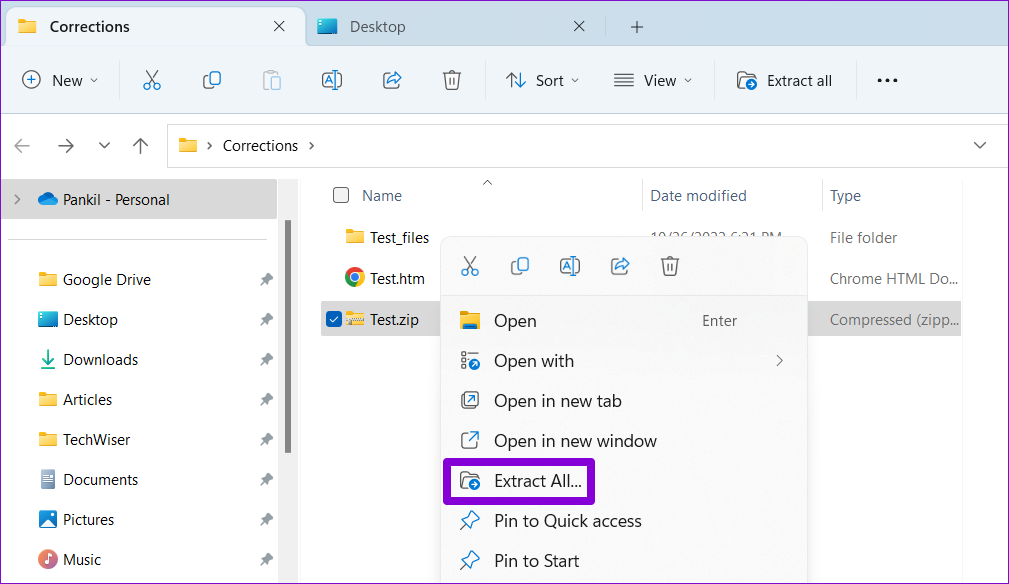1009x584 pixels.
Task: Select Pin to Start
Action: coord(624,561)
